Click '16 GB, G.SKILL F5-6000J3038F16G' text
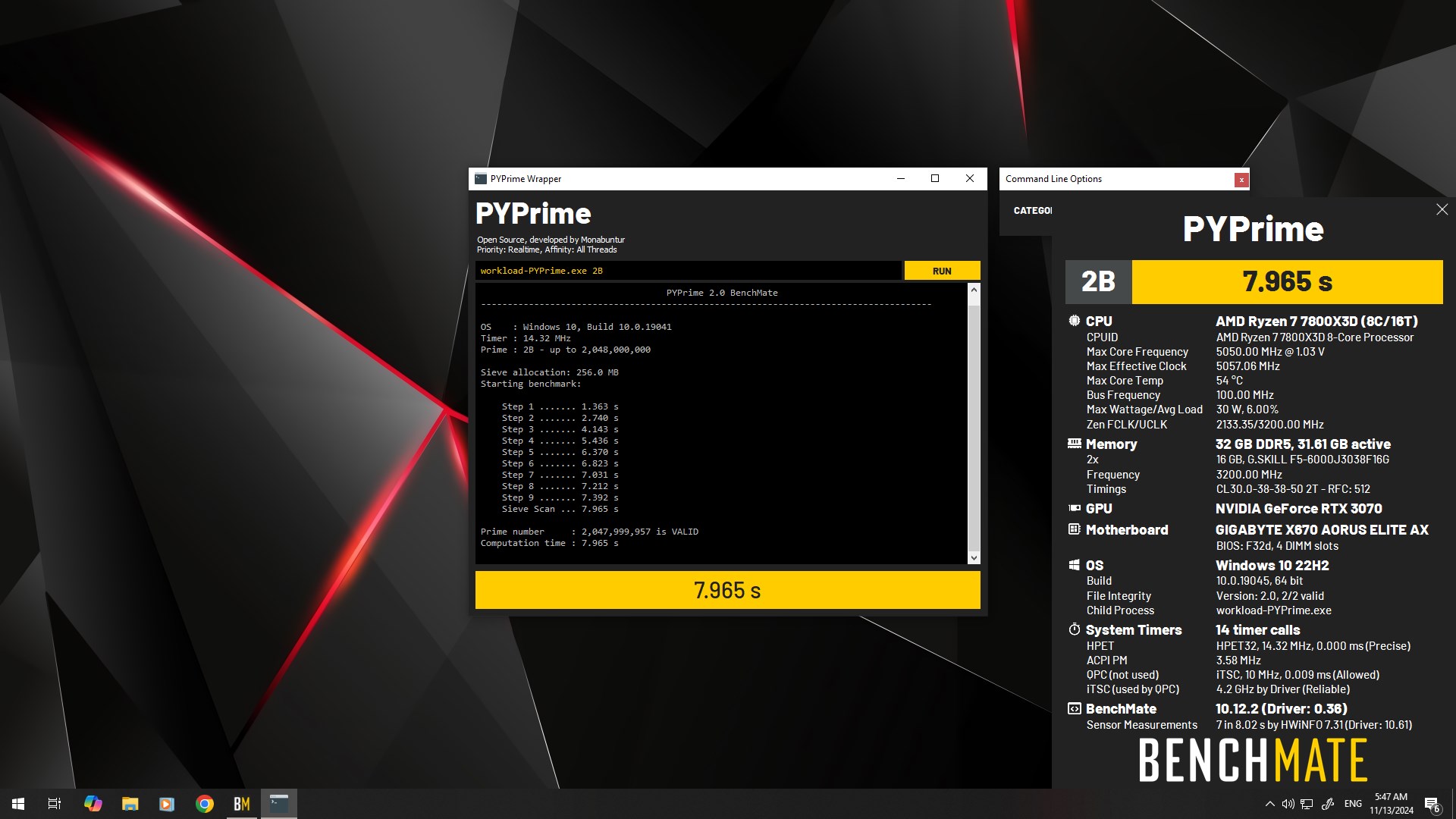This screenshot has height=819, width=1456. pyautogui.click(x=1302, y=460)
